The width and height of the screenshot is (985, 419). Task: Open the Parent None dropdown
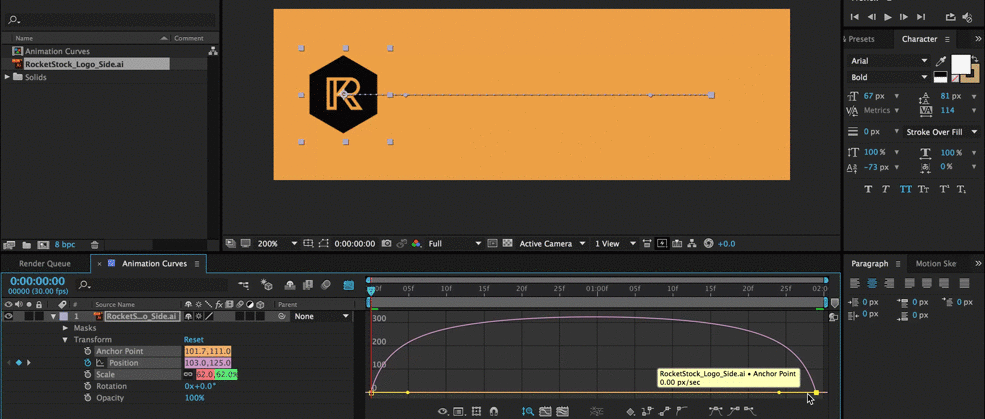pyautogui.click(x=320, y=317)
